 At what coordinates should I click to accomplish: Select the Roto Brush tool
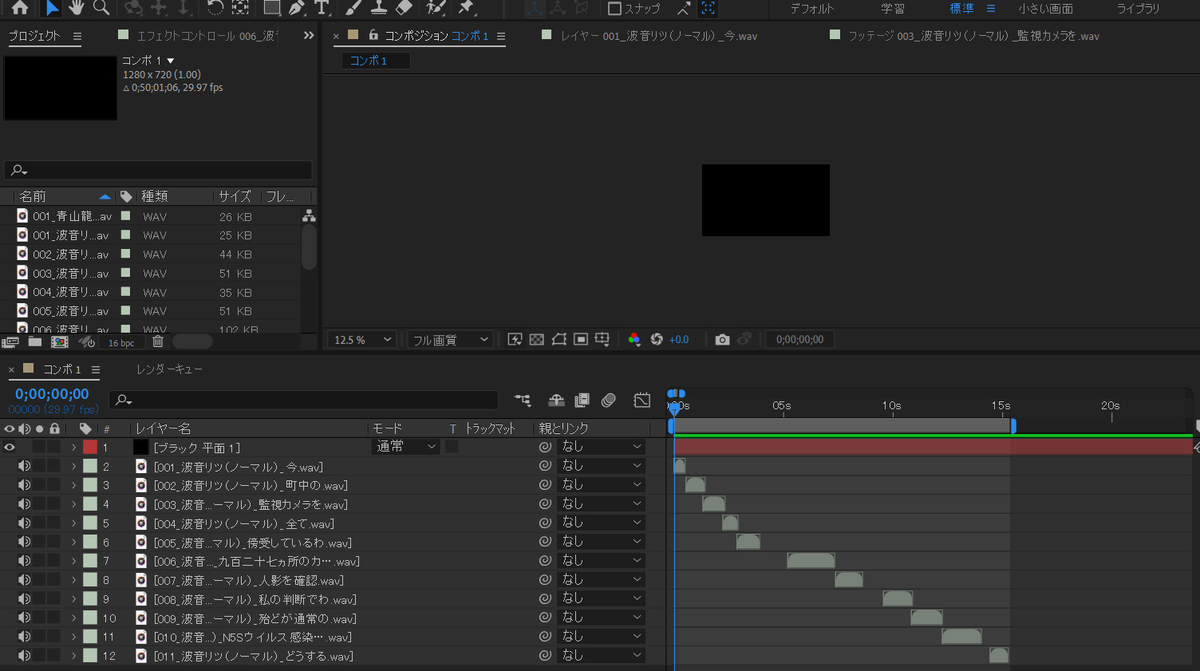pos(435,8)
